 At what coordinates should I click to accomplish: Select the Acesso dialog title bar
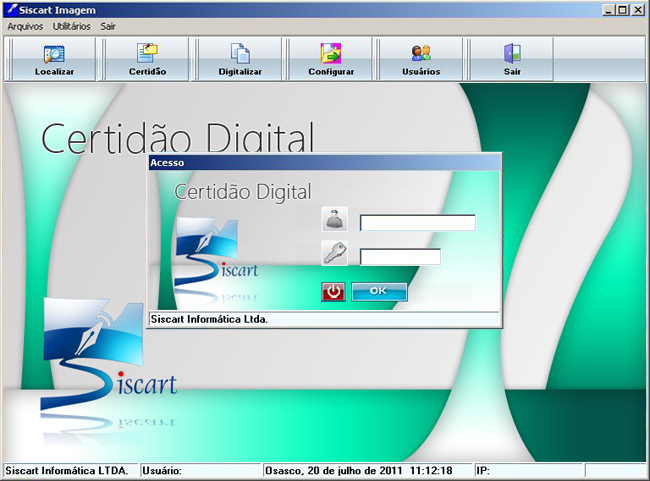point(325,163)
